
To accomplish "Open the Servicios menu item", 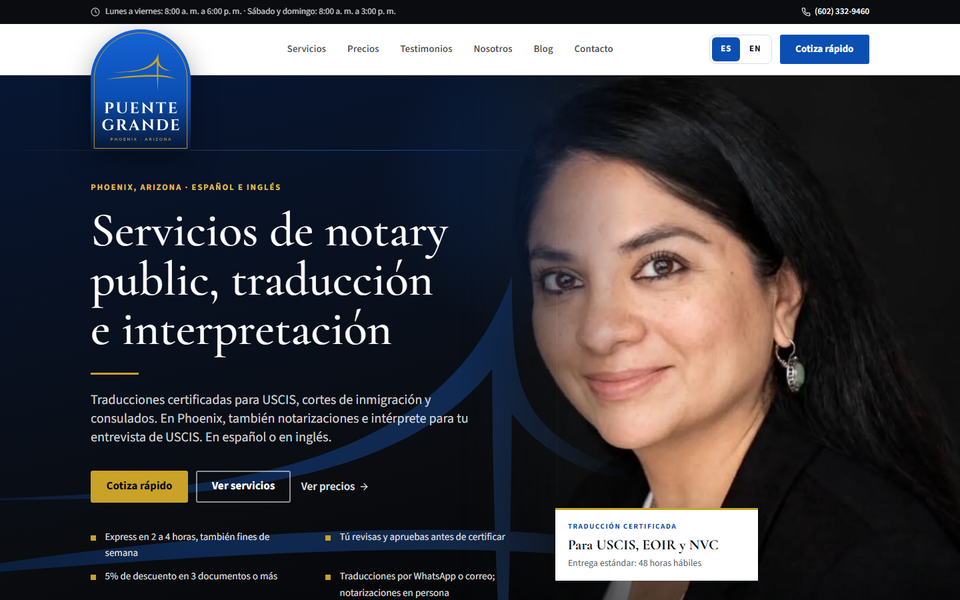I will click(306, 49).
